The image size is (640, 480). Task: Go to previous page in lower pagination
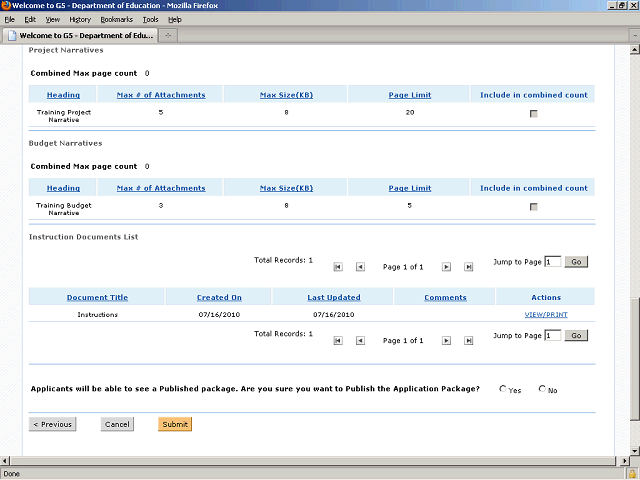coord(360,340)
